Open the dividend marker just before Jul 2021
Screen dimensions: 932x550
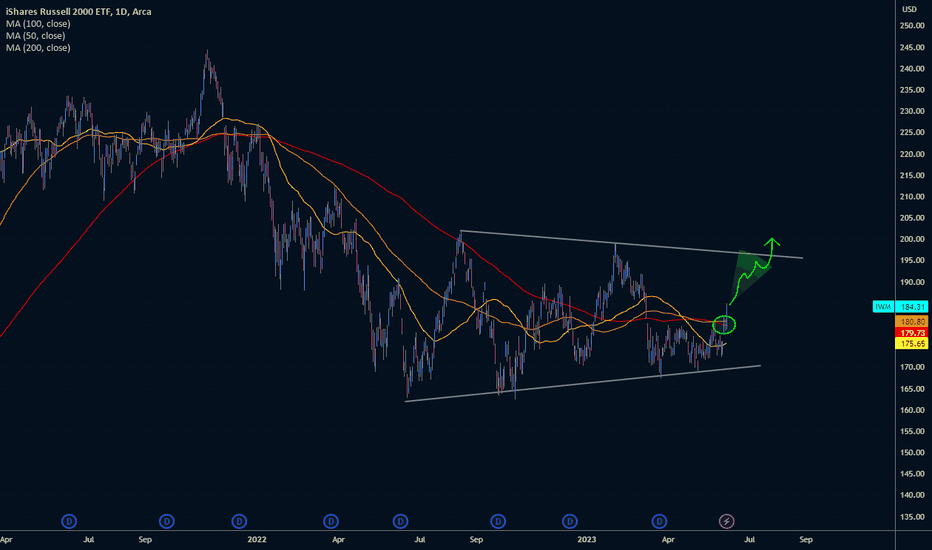(69, 521)
